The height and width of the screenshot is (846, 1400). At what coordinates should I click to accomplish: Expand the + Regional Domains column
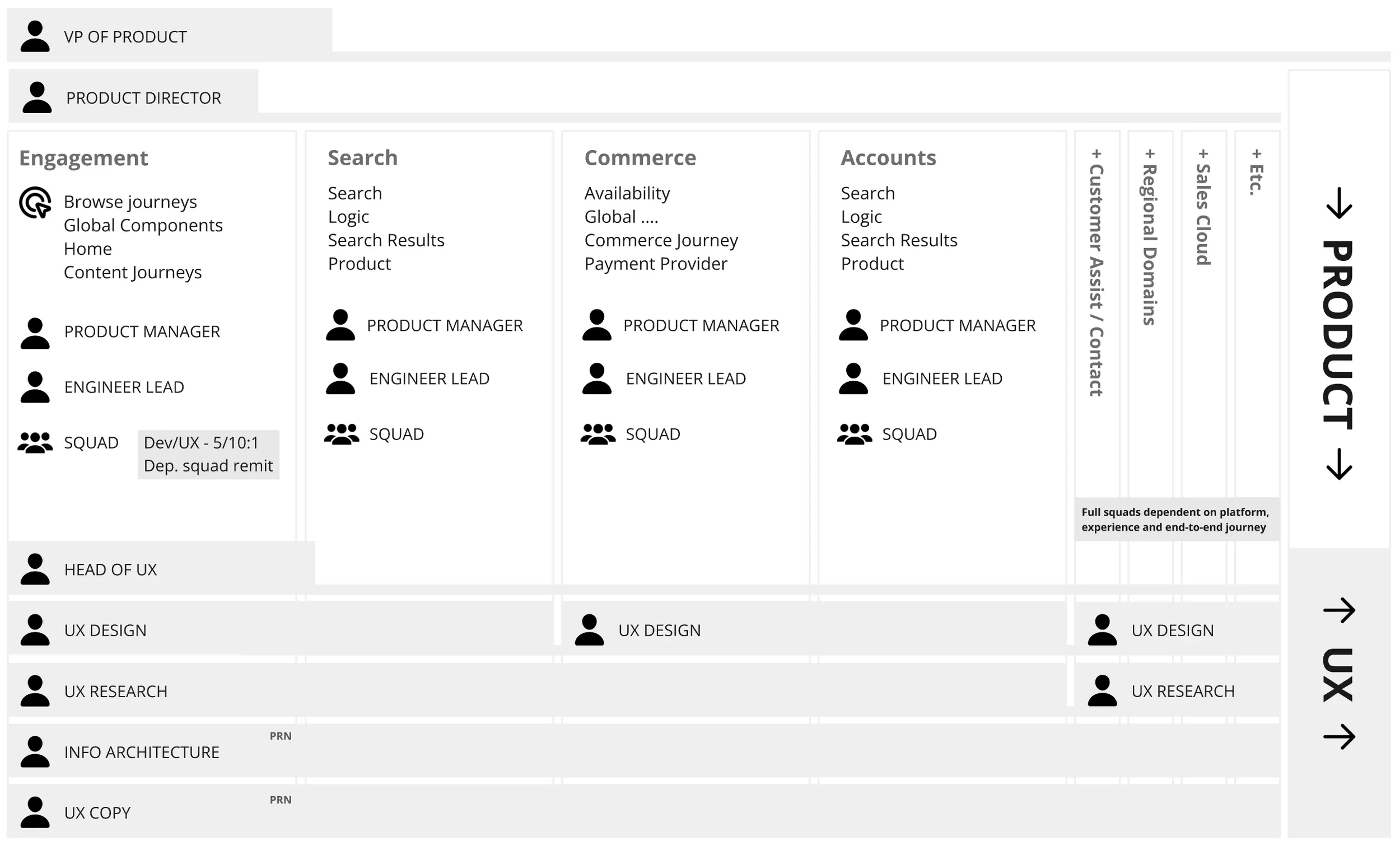[x=1150, y=237]
